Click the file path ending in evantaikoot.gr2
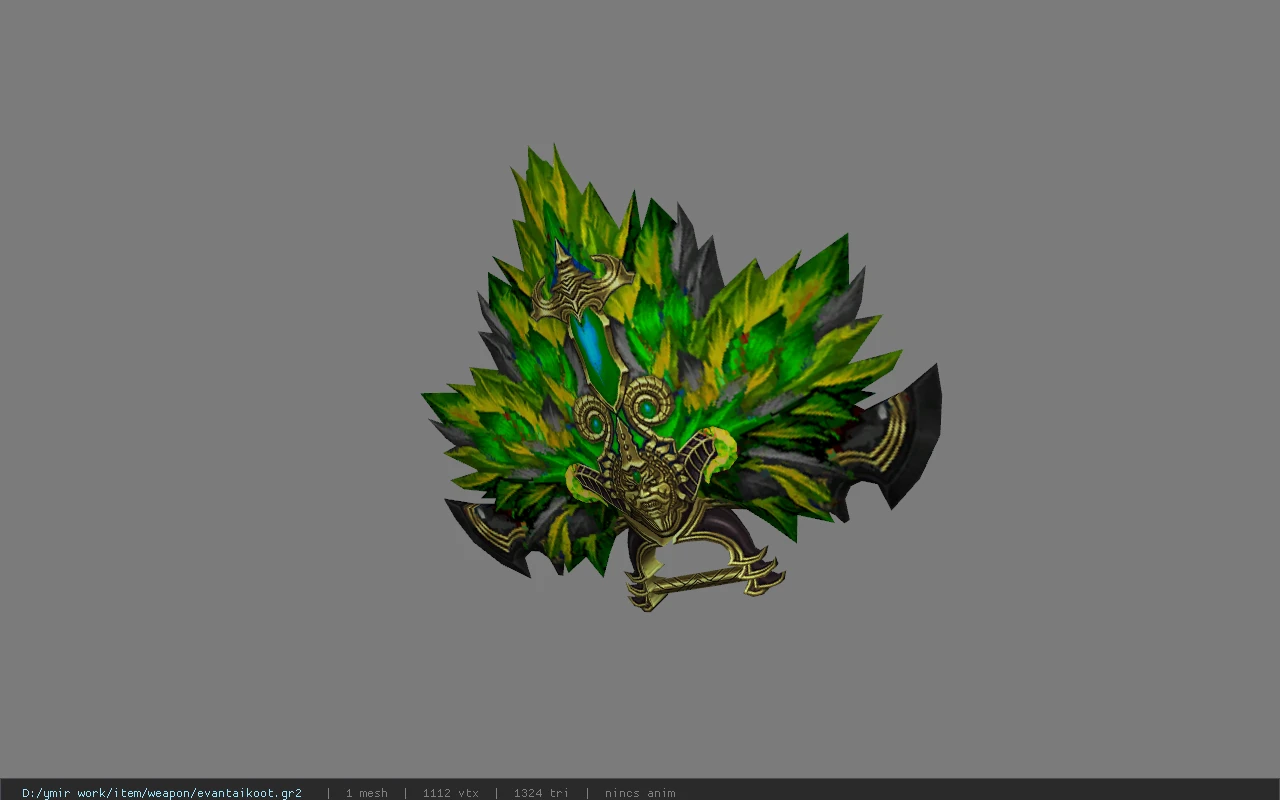 [x=162, y=793]
